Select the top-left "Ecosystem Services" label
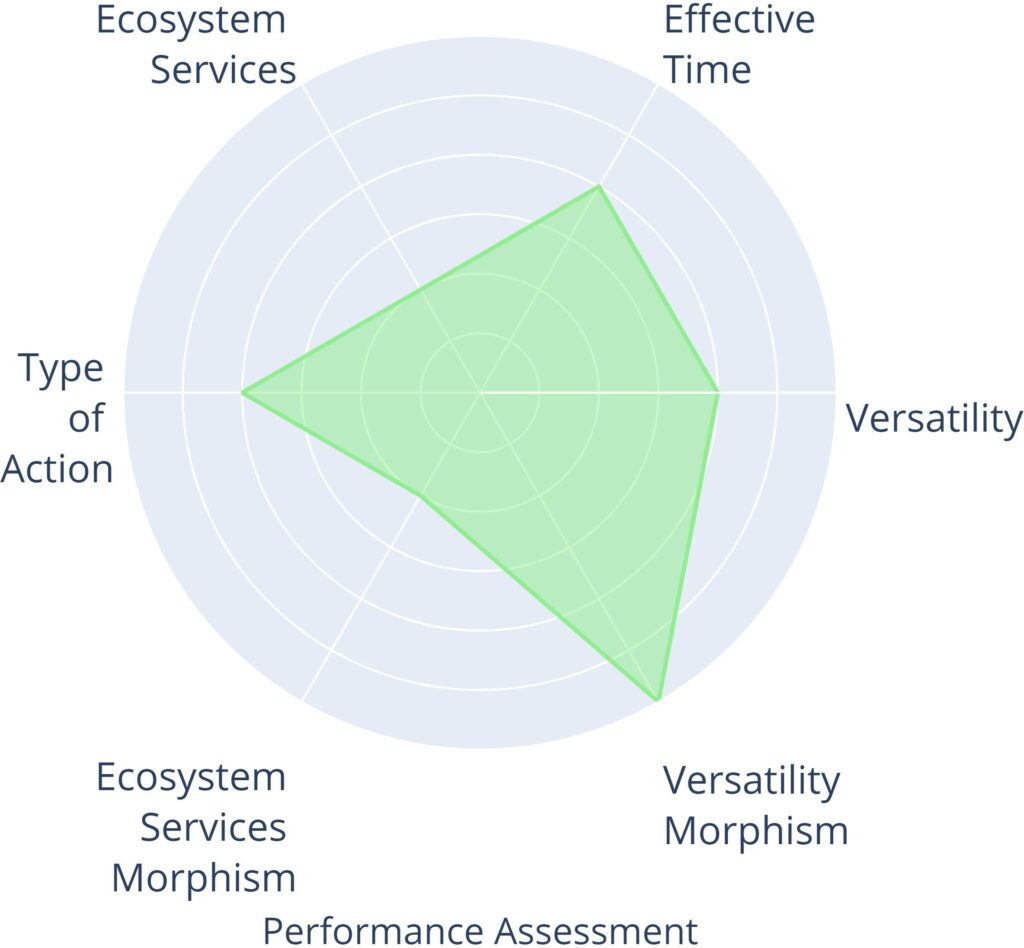Image resolution: width=1024 pixels, height=948 pixels. point(196,44)
